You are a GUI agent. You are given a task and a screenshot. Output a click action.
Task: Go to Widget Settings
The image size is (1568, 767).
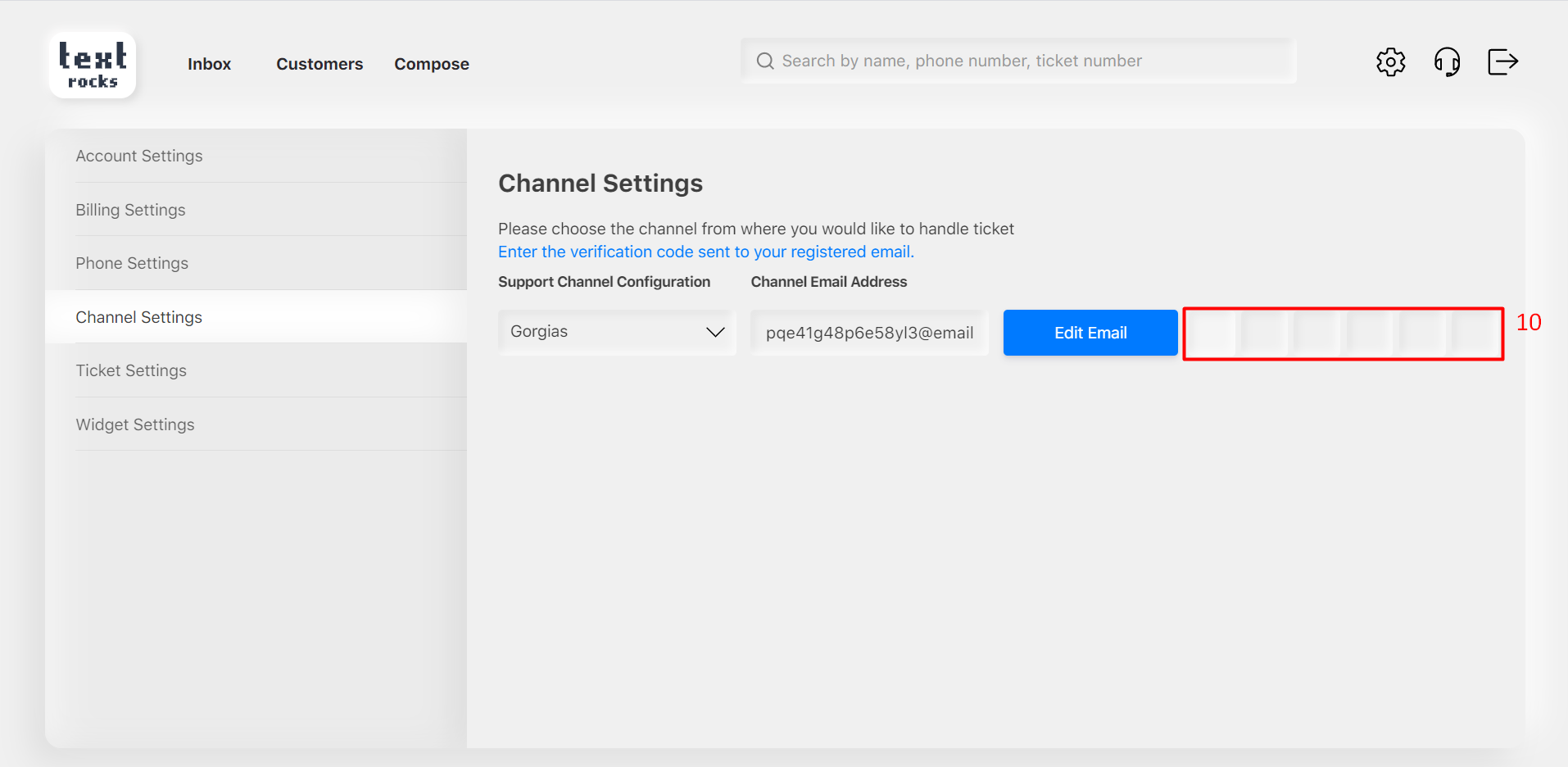click(135, 424)
